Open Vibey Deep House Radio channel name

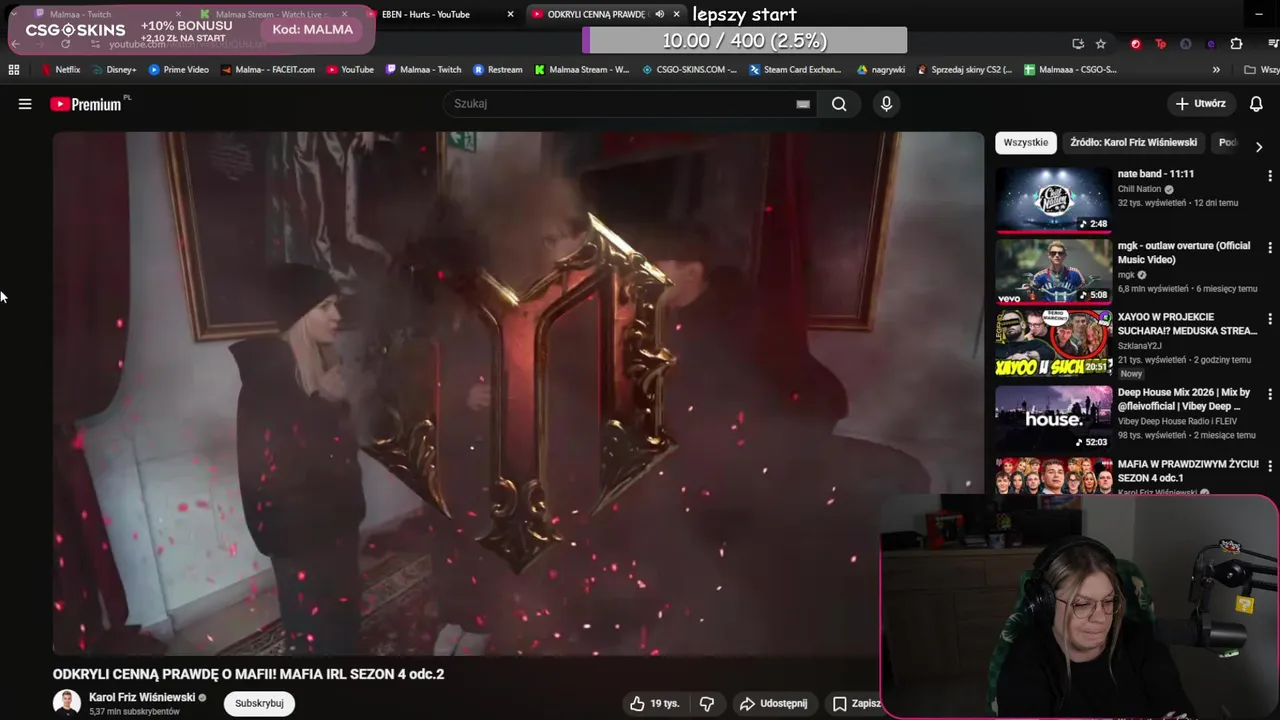(x=1175, y=421)
